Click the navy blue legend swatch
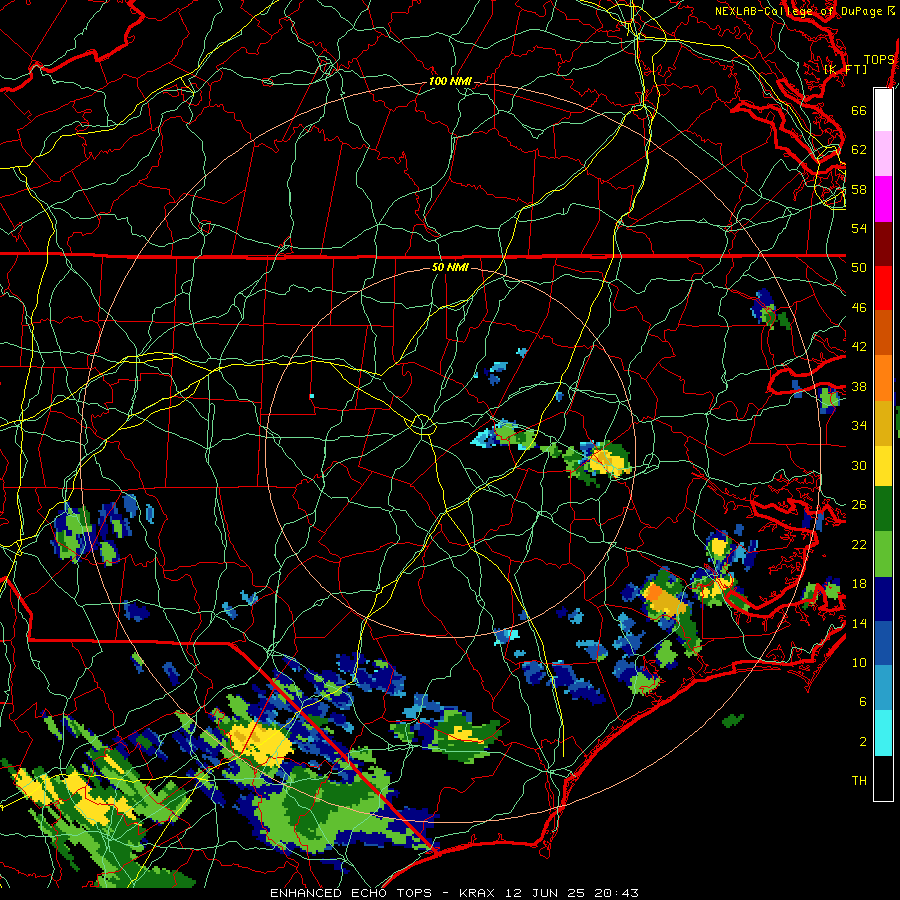This screenshot has width=900, height=900. coord(883,599)
